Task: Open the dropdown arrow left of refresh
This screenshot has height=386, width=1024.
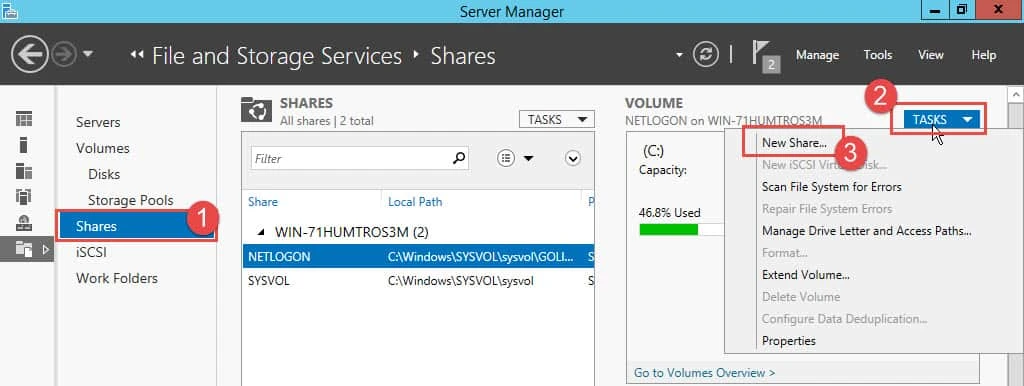Action: [679, 54]
